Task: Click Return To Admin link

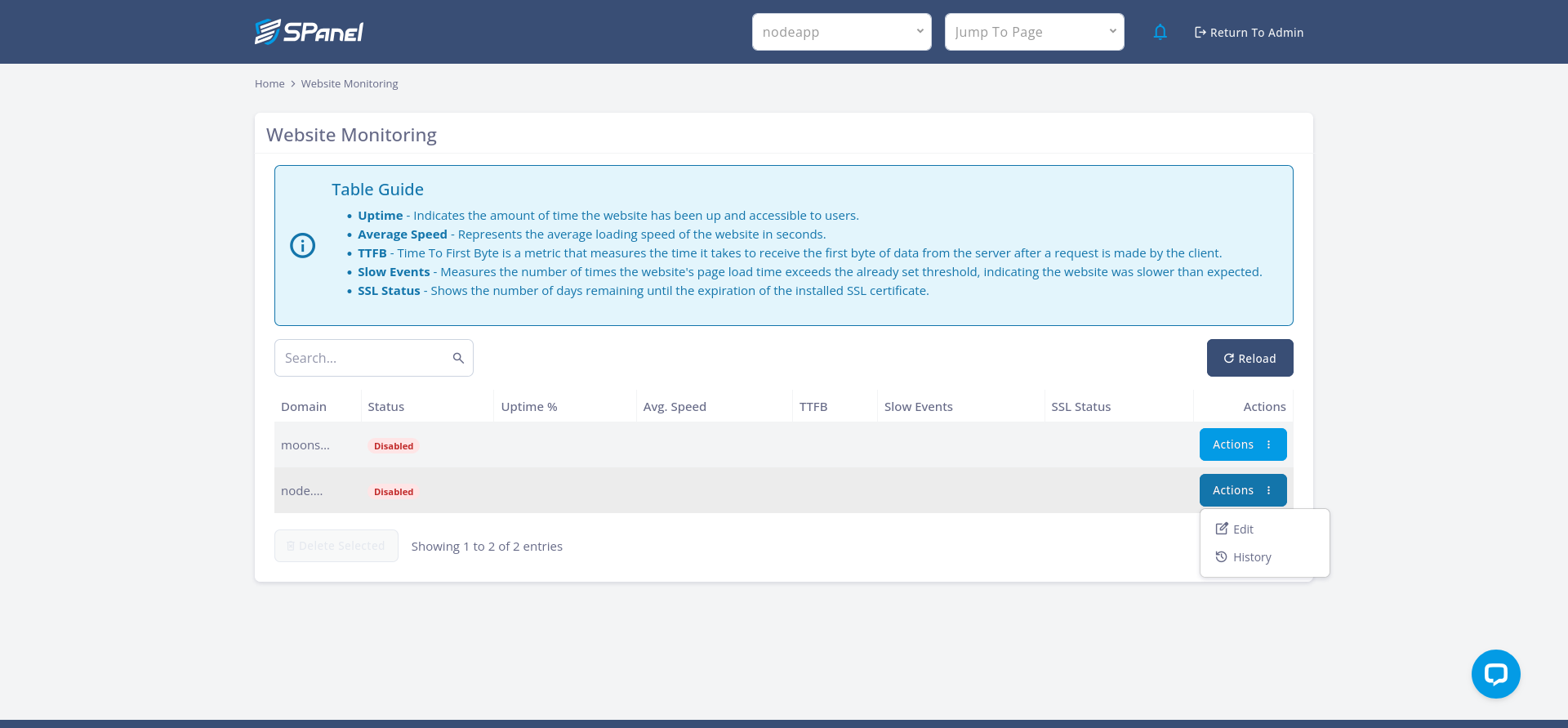Action: click(x=1249, y=33)
